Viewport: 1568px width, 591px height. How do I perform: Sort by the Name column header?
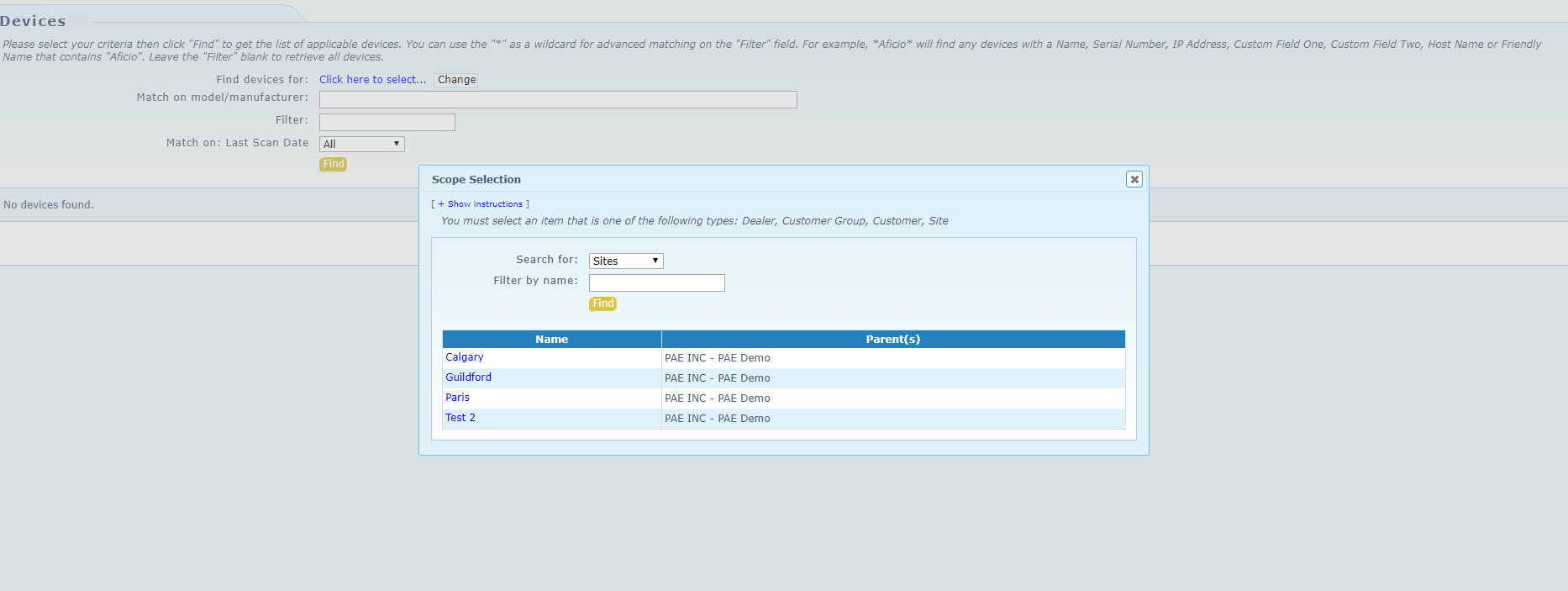[552, 339]
